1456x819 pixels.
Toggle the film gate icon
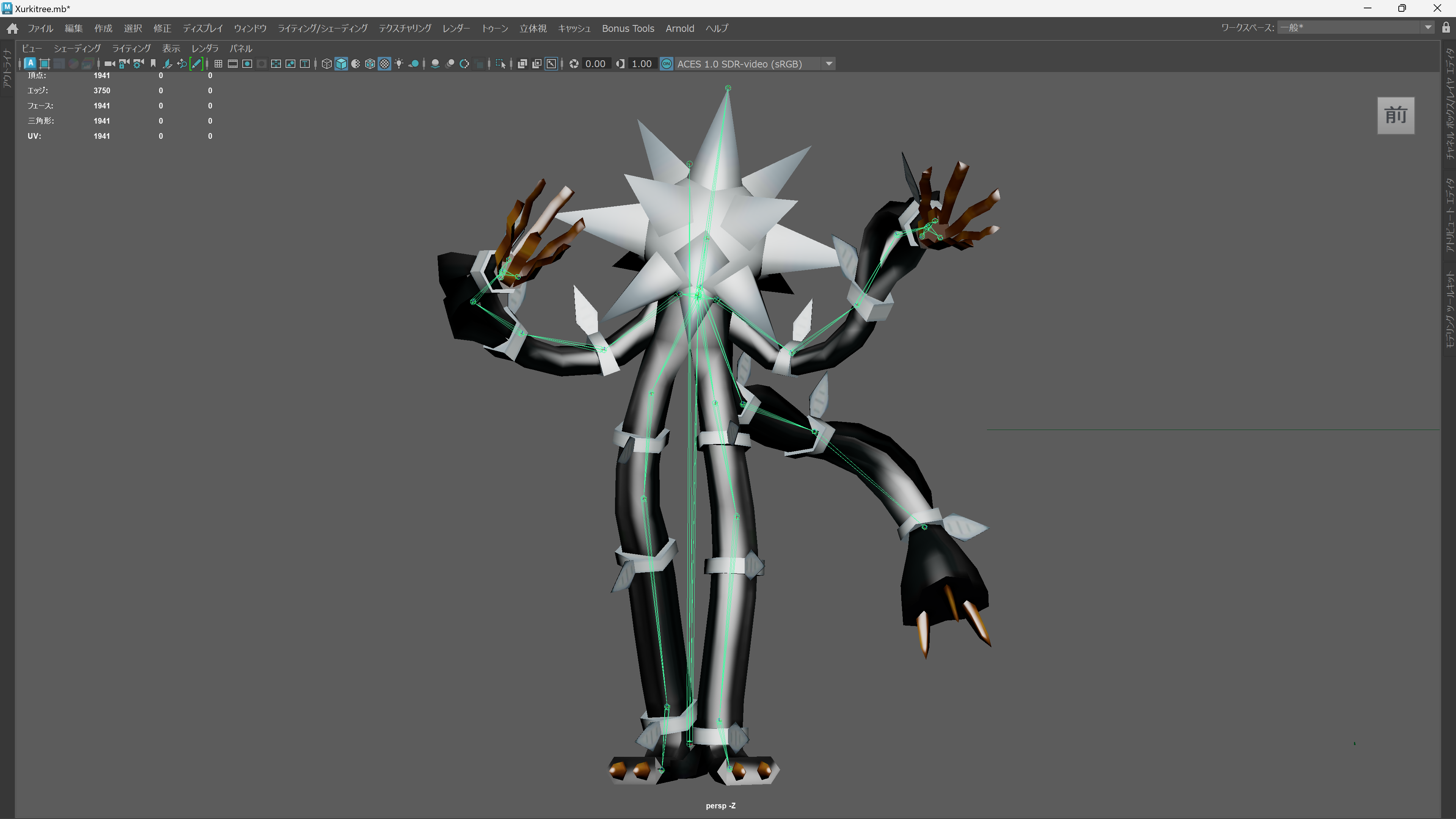pyautogui.click(x=233, y=64)
